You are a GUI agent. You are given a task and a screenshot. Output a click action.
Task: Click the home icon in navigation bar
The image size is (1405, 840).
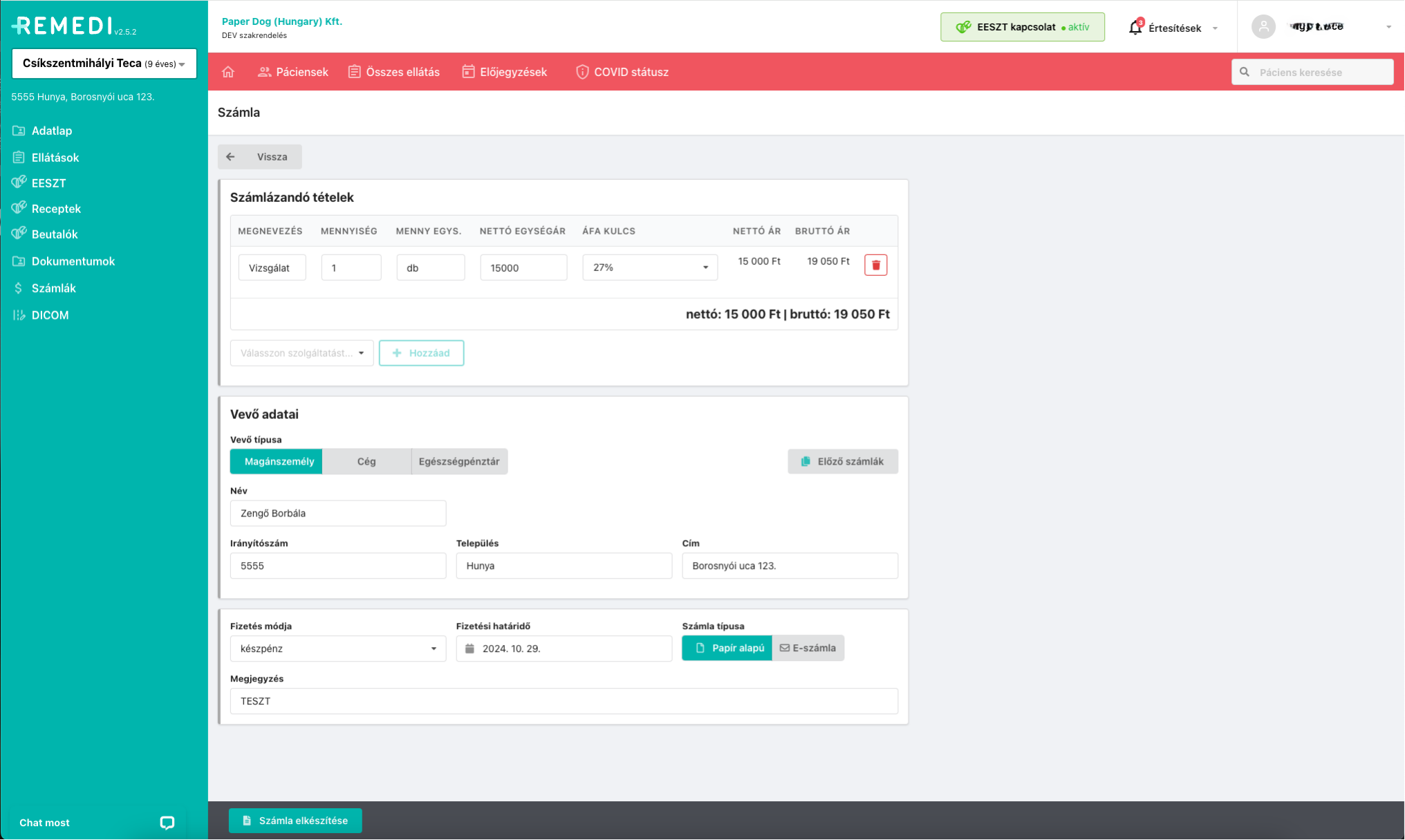click(x=228, y=72)
